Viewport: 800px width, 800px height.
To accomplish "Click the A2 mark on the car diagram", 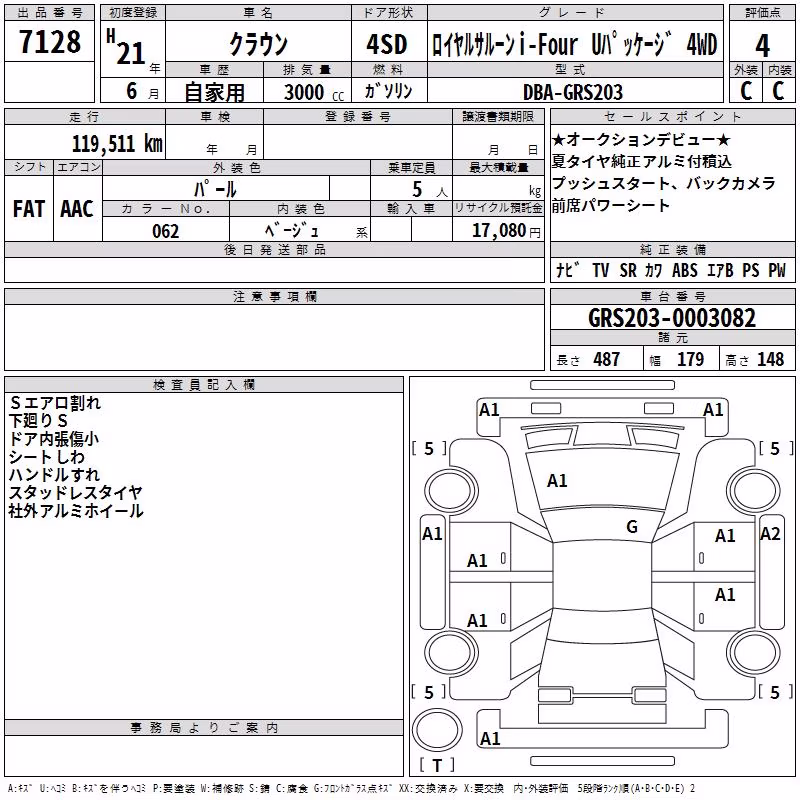I will click(x=770, y=534).
